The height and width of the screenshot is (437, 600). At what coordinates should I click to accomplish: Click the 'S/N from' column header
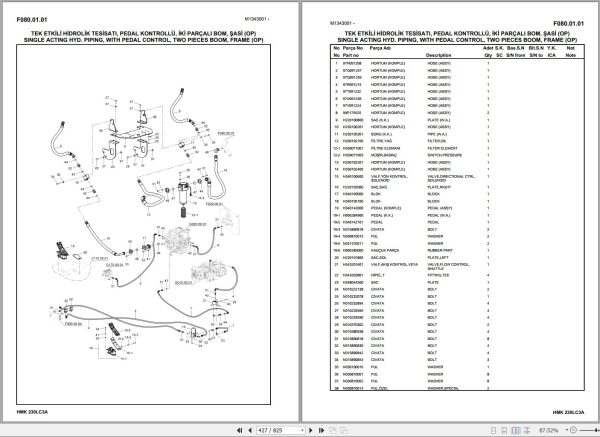point(515,55)
